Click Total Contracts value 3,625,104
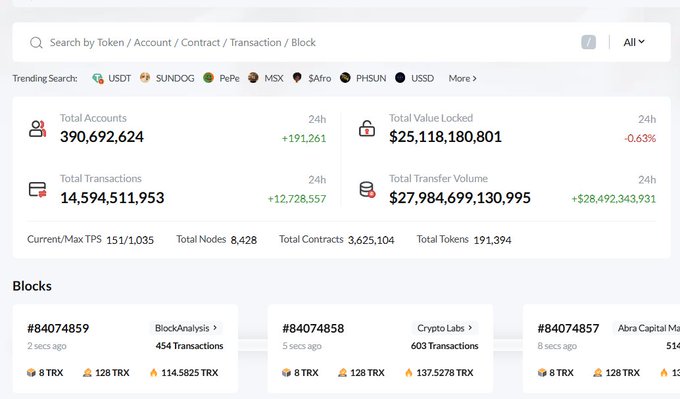Viewport: 680px width, 399px height. pyautogui.click(x=371, y=240)
